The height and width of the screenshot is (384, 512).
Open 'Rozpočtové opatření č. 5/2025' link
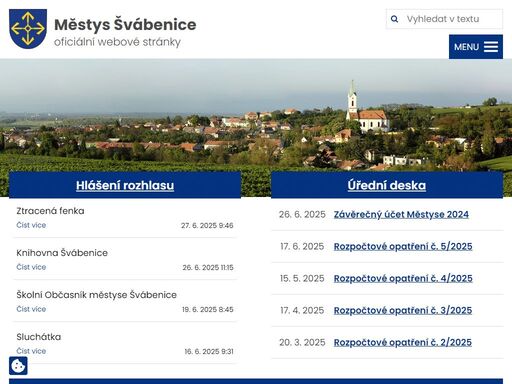click(403, 246)
